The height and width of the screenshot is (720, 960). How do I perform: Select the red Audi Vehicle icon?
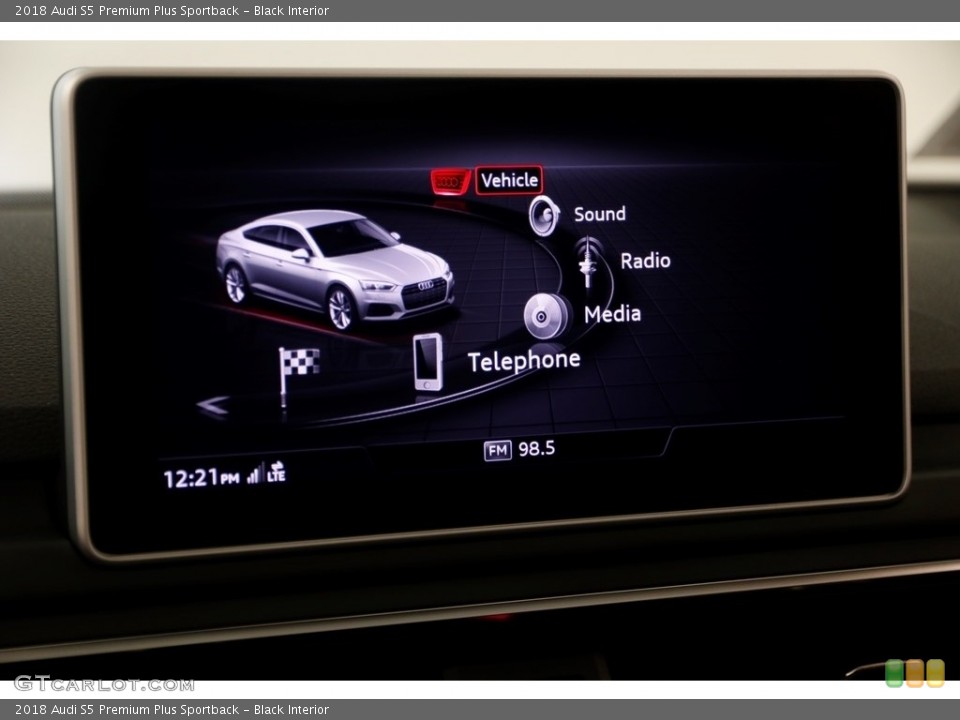click(451, 182)
